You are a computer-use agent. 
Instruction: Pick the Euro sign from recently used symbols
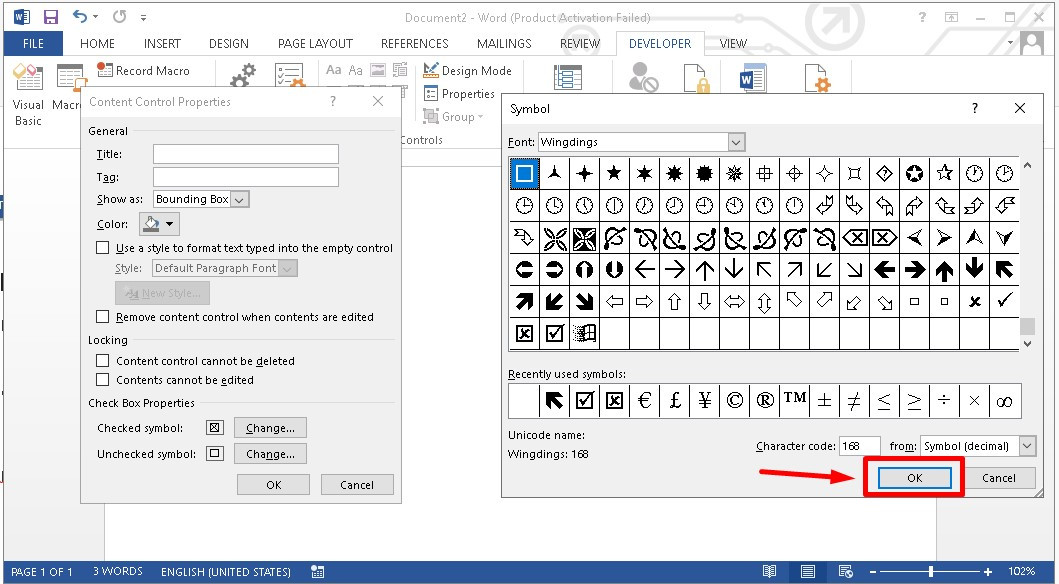(644, 401)
